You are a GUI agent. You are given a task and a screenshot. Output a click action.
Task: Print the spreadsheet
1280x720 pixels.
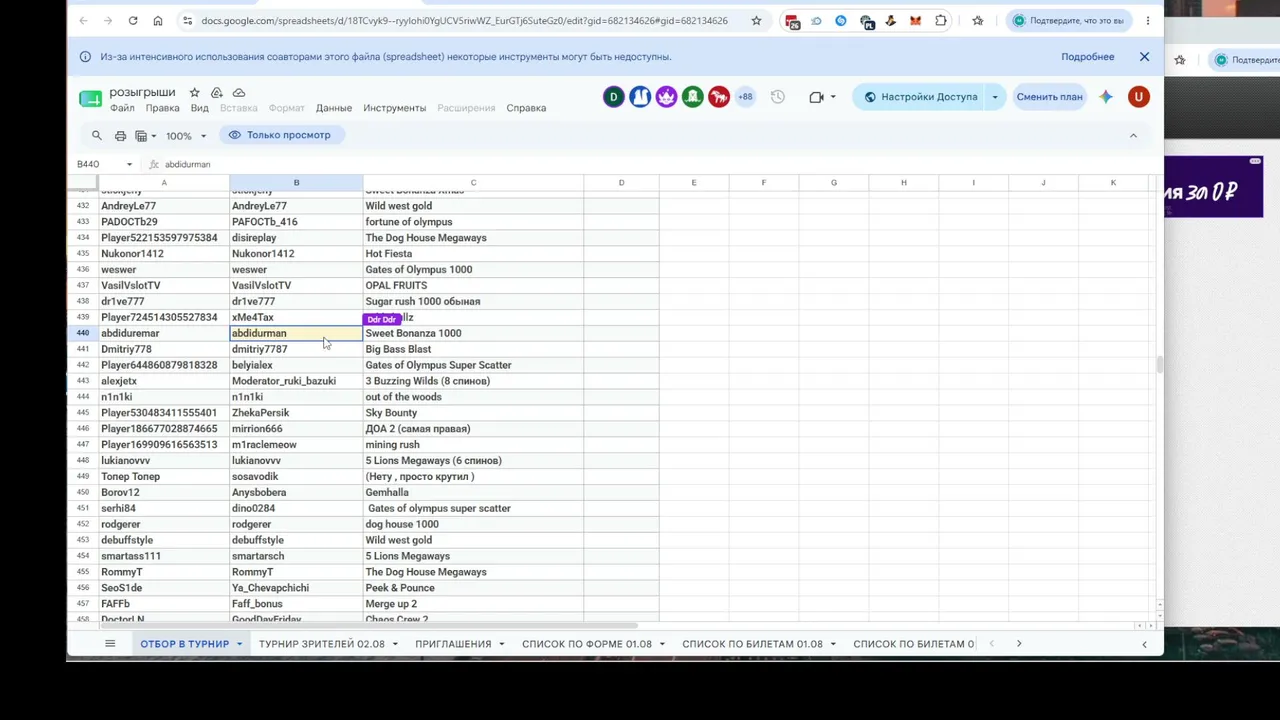120,135
